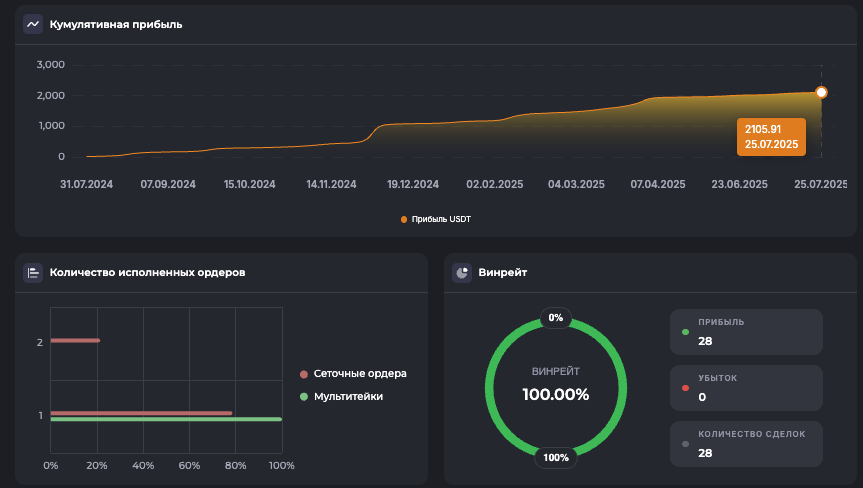Select the КОЛИЧЕСТВО СДЕЛОК stat card
This screenshot has height=488, width=863.
click(746, 444)
